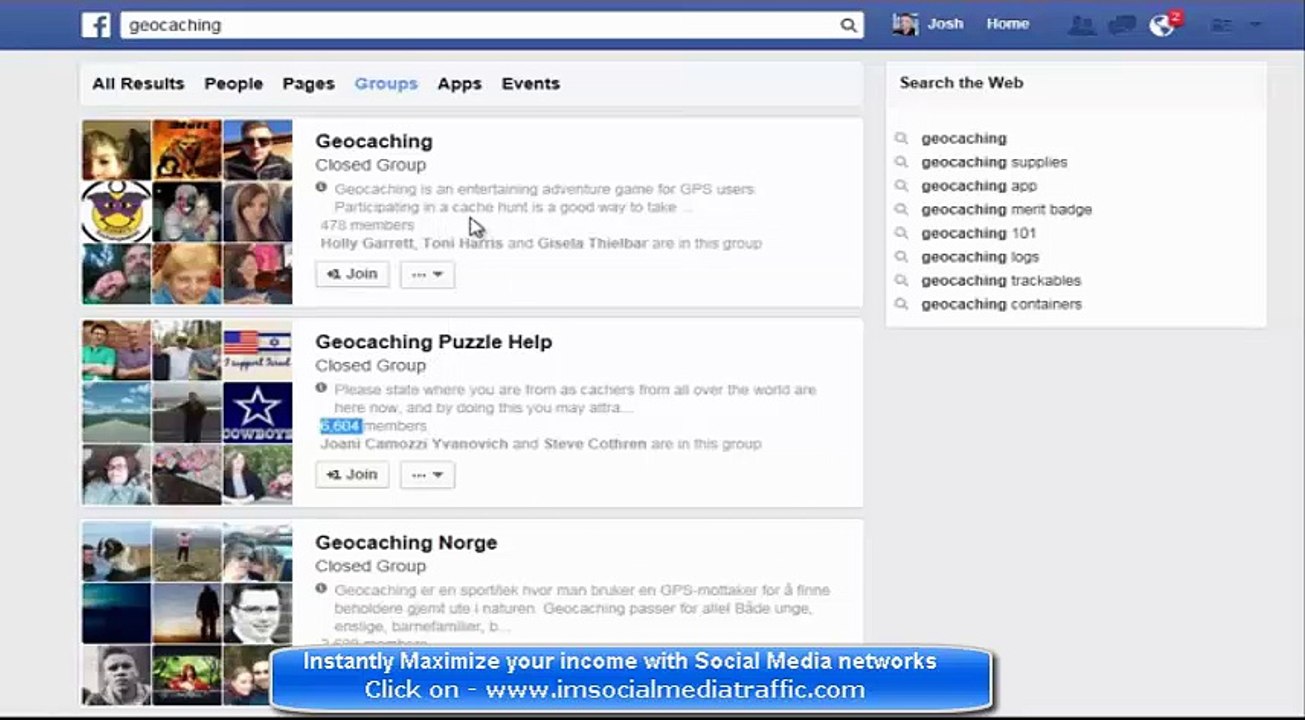Open Josh's profile picture icon
The width and height of the screenshot is (1305, 720).
point(905,24)
